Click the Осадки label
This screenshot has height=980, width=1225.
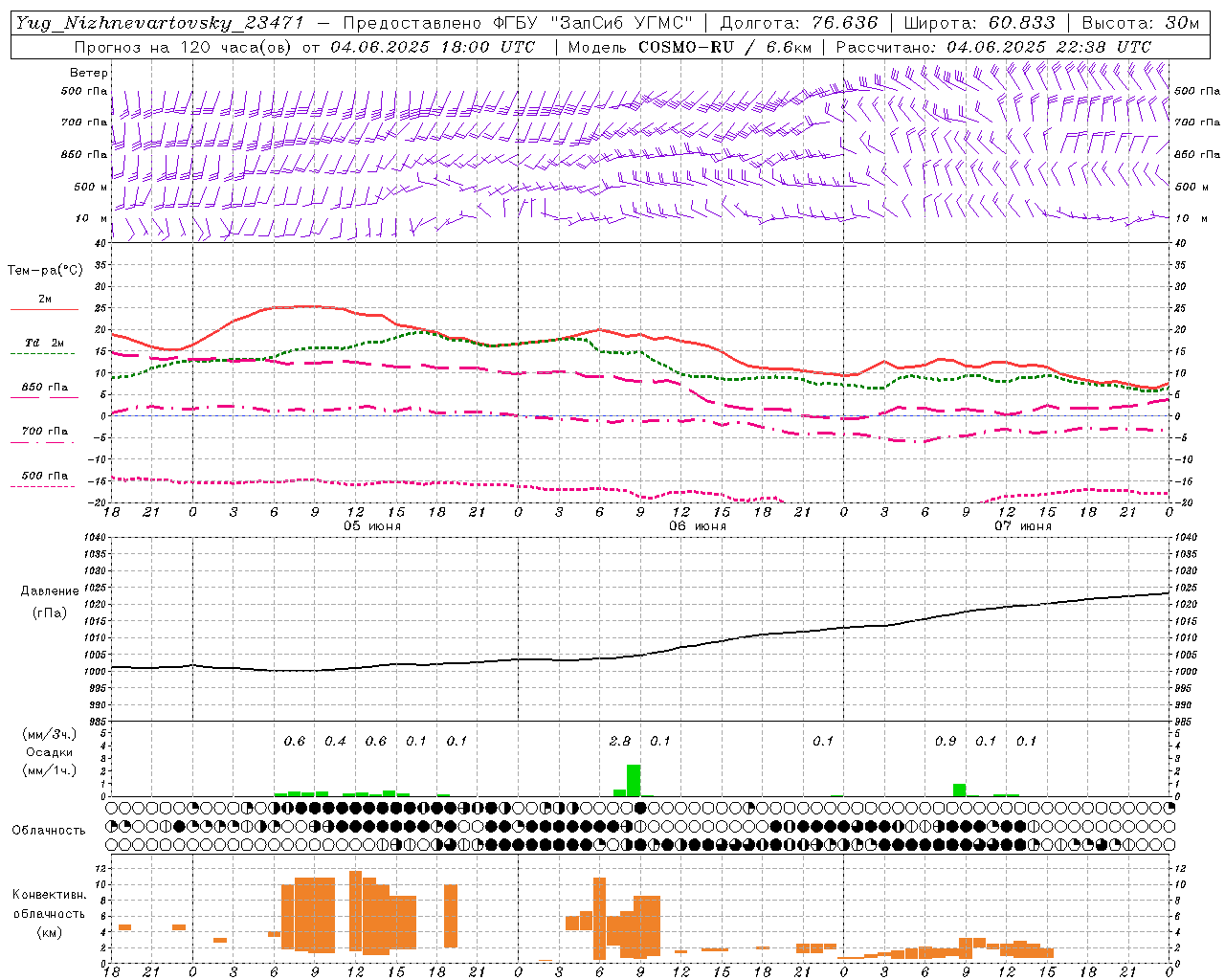coord(50,752)
